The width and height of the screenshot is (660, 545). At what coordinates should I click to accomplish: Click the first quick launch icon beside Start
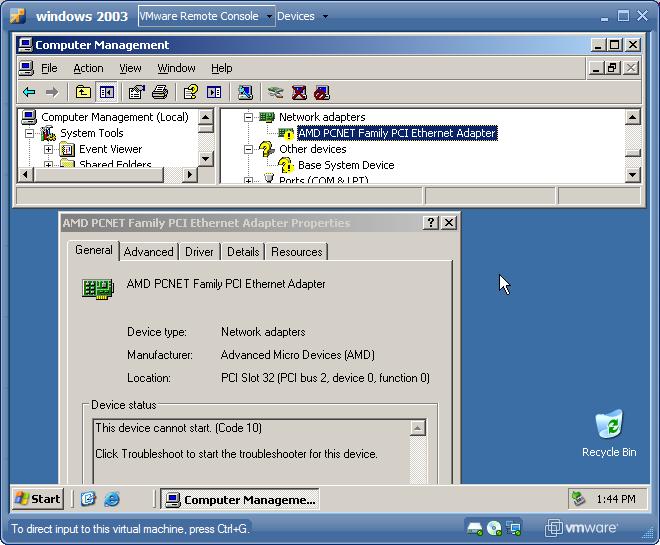pos(88,499)
